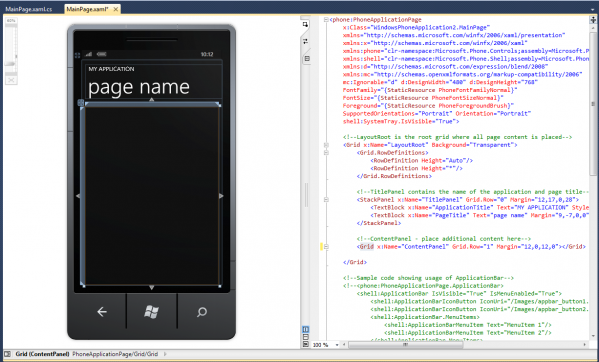Click the breadcrumb arrow after Grid/Grid
This screenshot has width=599, height=362.
coord(165,354)
